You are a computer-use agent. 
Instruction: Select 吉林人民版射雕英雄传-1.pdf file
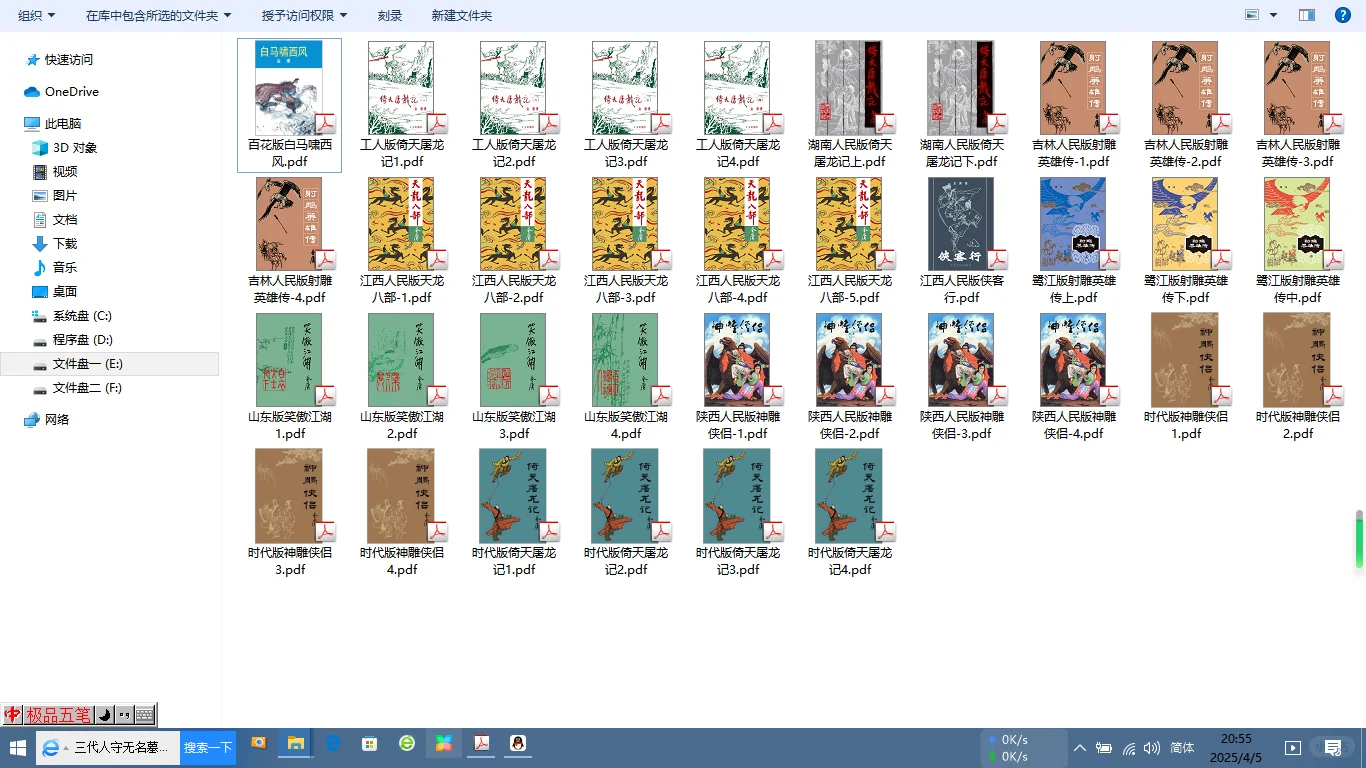pyautogui.click(x=1073, y=105)
